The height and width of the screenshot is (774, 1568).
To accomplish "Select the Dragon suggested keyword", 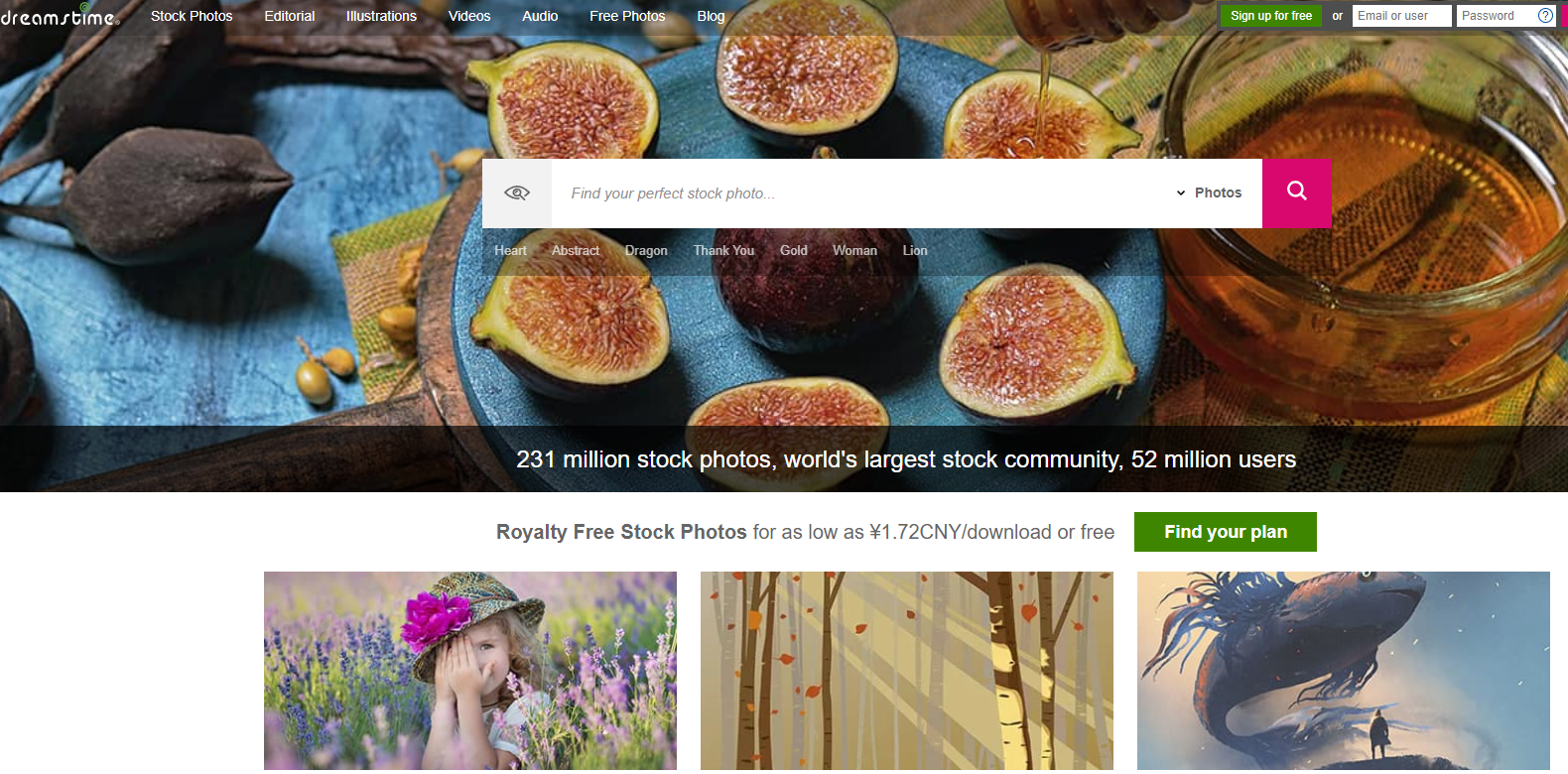I will (x=646, y=250).
